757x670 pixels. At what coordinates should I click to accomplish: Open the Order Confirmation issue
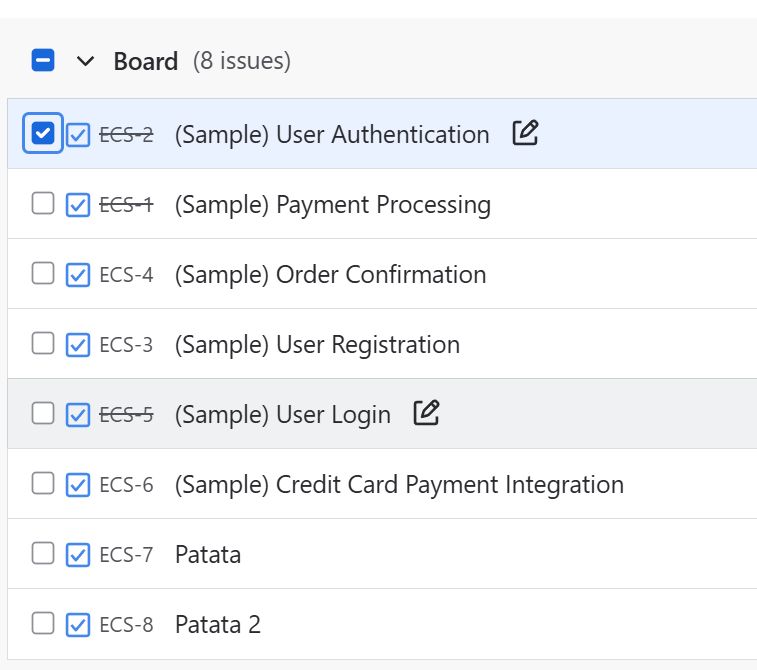[x=330, y=274]
